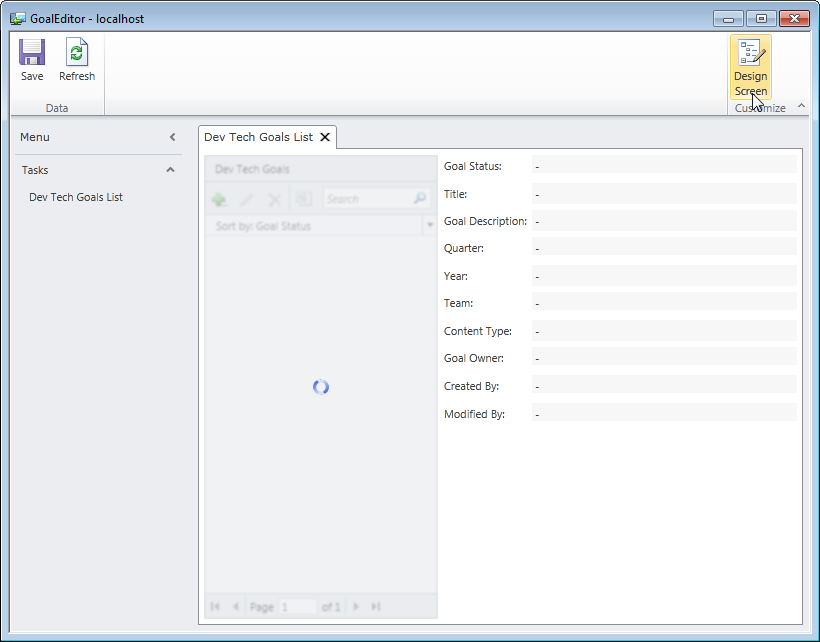The width and height of the screenshot is (820, 642).
Task: Go to previous page of list
Action: tap(236, 607)
